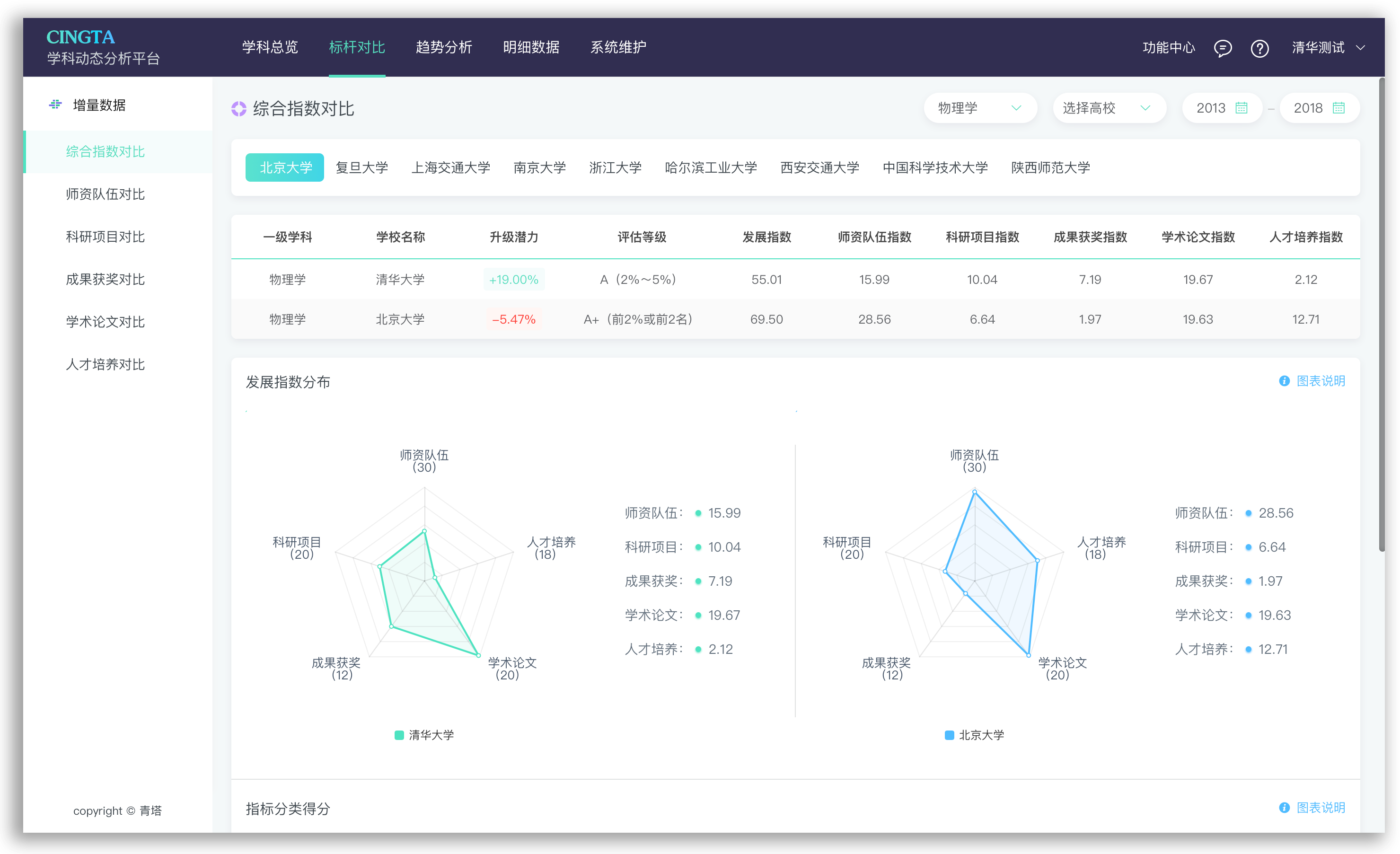
Task: Open 图表说明 link for 发展指数分布
Action: (1321, 381)
